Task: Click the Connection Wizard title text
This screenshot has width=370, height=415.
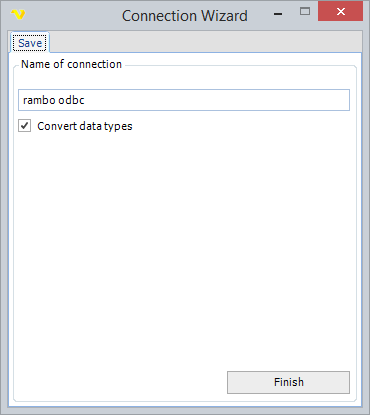Action: click(185, 16)
